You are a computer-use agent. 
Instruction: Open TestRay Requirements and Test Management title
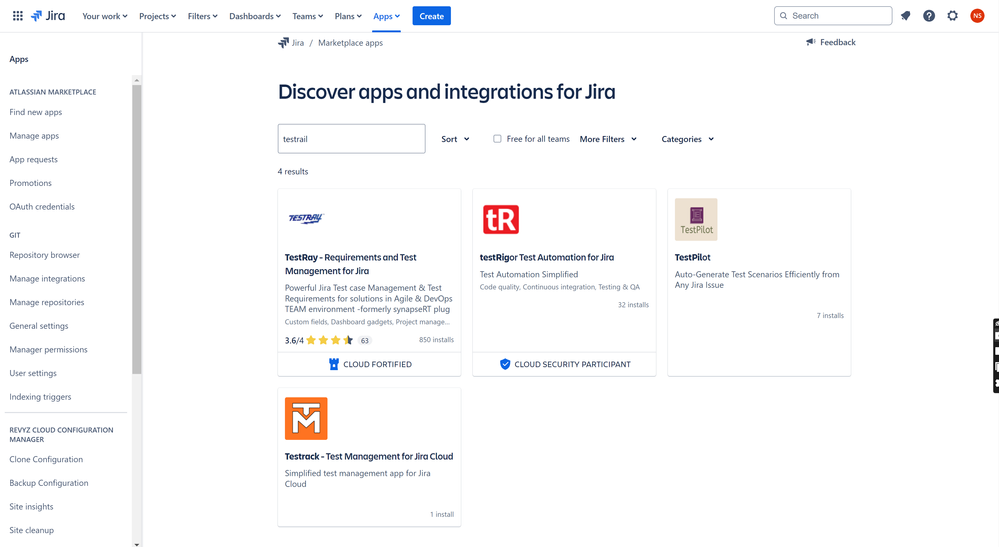350,264
